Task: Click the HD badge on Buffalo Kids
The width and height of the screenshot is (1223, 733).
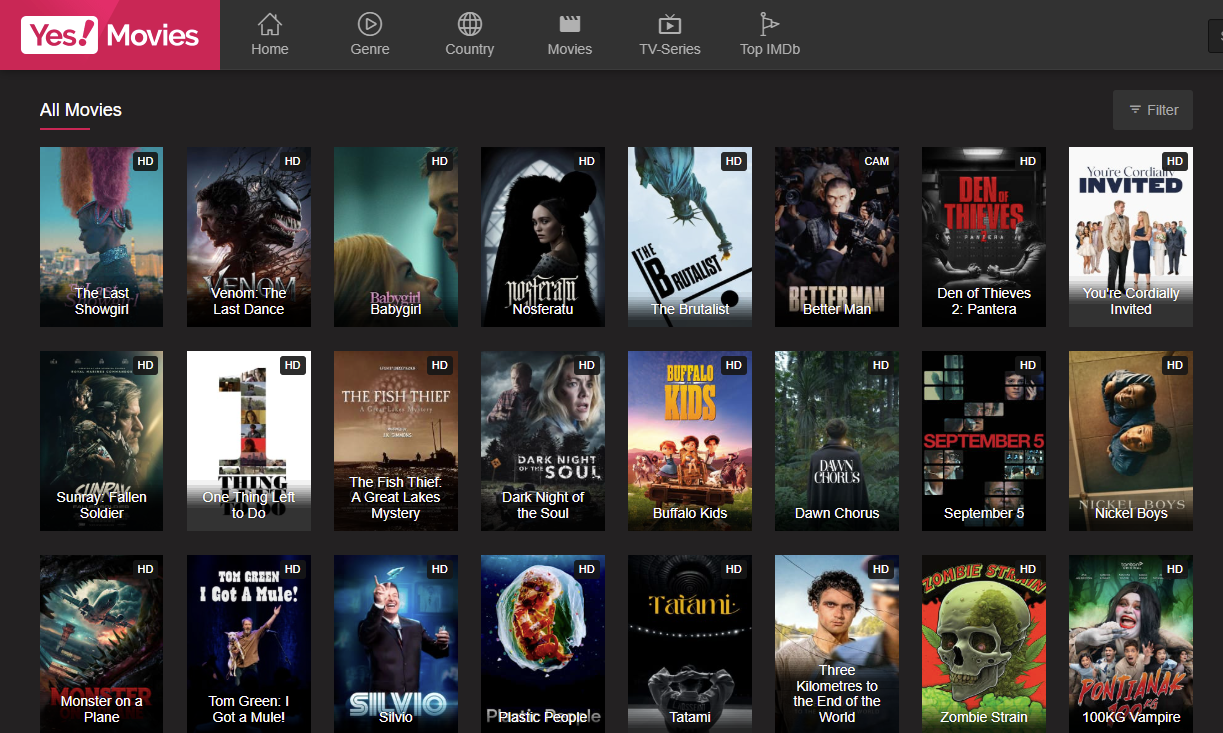Action: (x=734, y=365)
